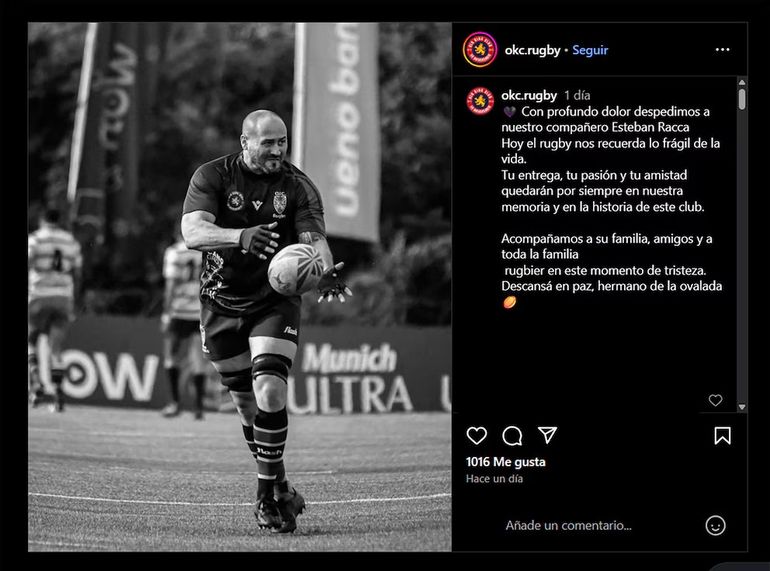Click the scrollbar down arrow in comments
This screenshot has width=770, height=571.
(742, 407)
